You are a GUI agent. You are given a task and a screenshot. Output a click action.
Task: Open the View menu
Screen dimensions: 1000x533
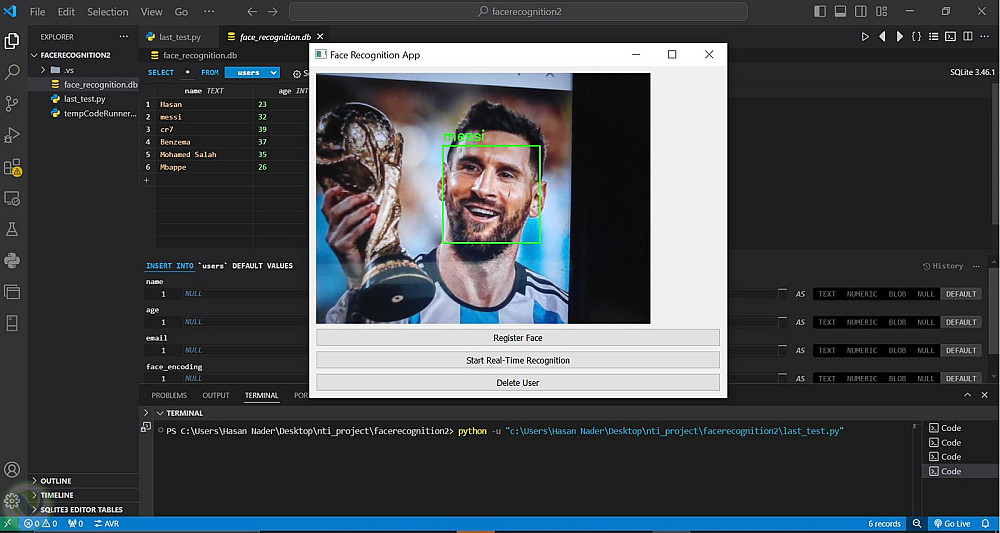[151, 11]
